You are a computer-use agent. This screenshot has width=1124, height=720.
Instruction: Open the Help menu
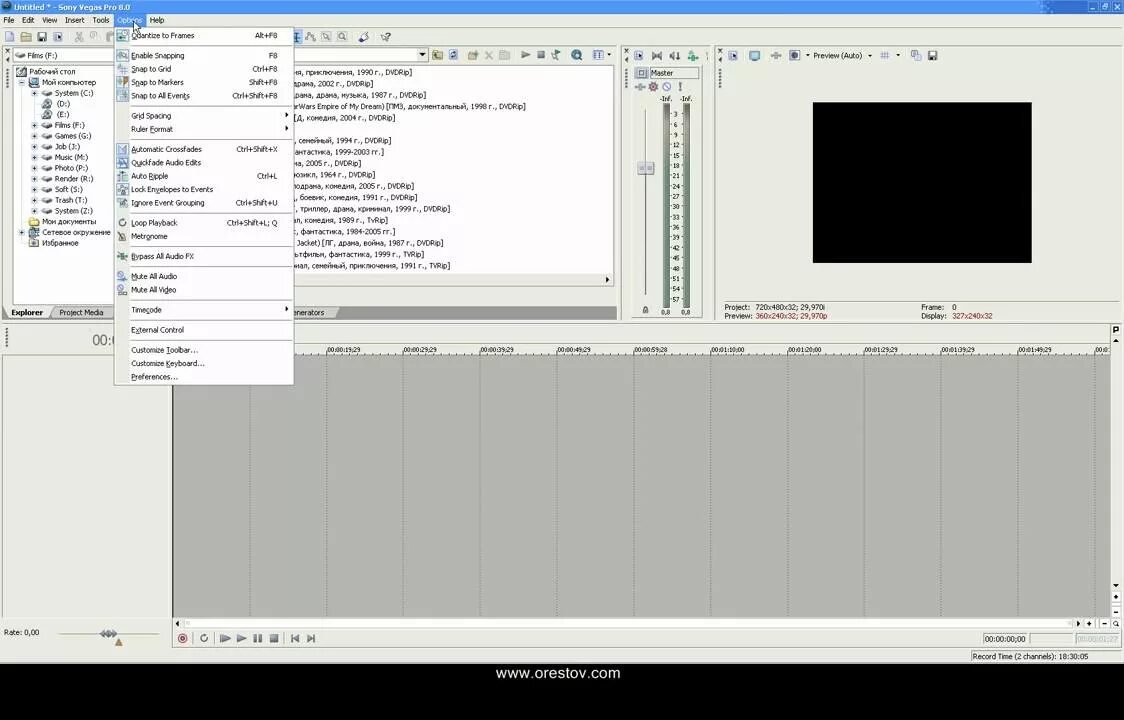(x=157, y=20)
